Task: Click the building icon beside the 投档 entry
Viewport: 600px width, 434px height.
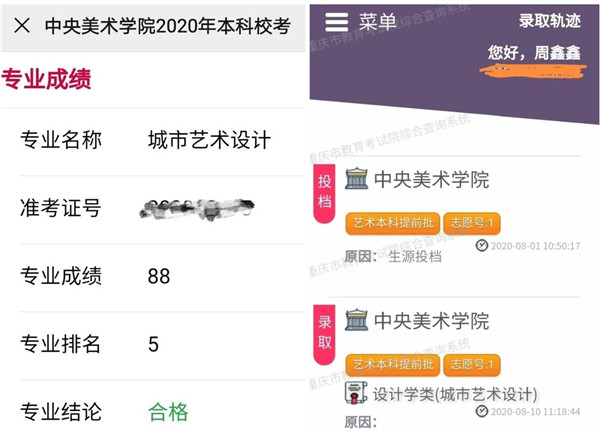Action: tap(356, 180)
